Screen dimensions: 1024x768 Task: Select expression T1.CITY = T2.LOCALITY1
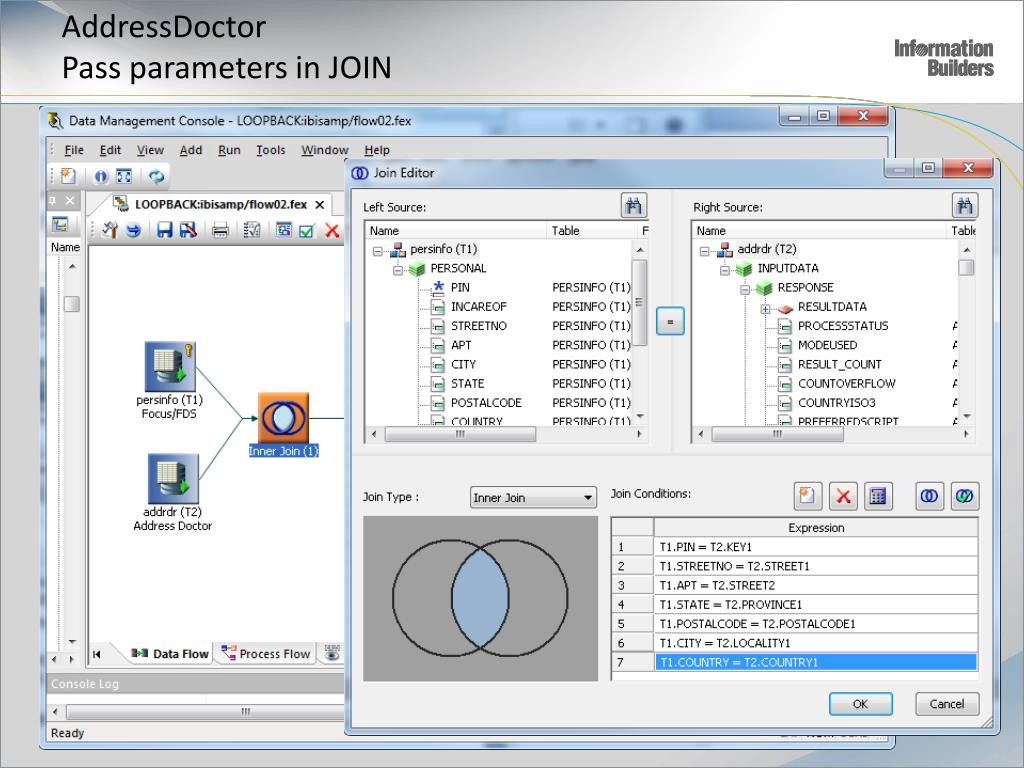point(815,643)
